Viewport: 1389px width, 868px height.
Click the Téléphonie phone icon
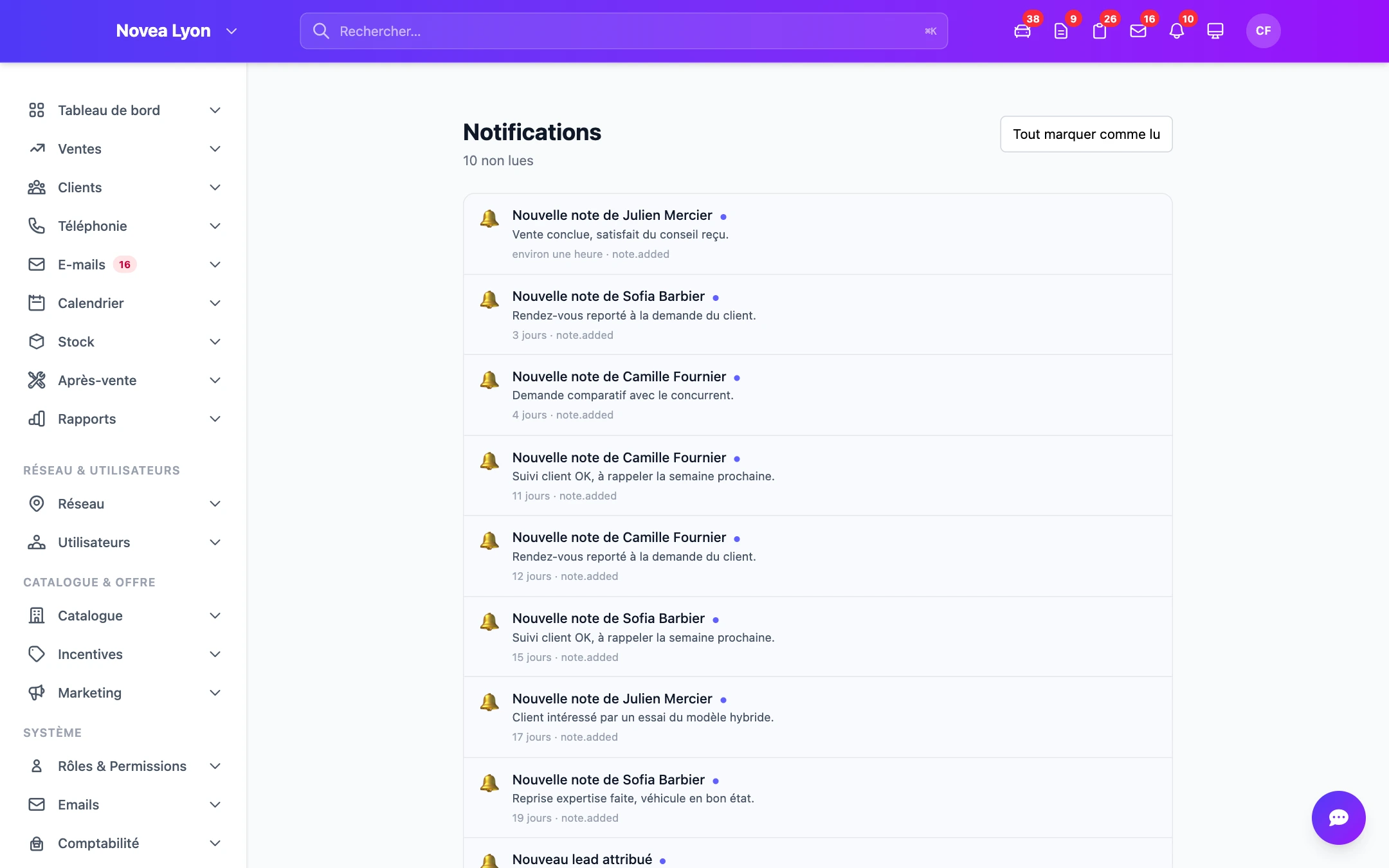point(37,226)
